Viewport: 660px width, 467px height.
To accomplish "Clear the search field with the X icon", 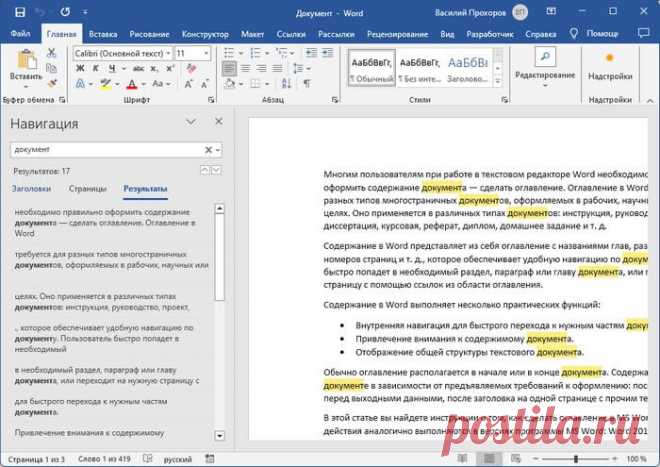I will point(208,149).
